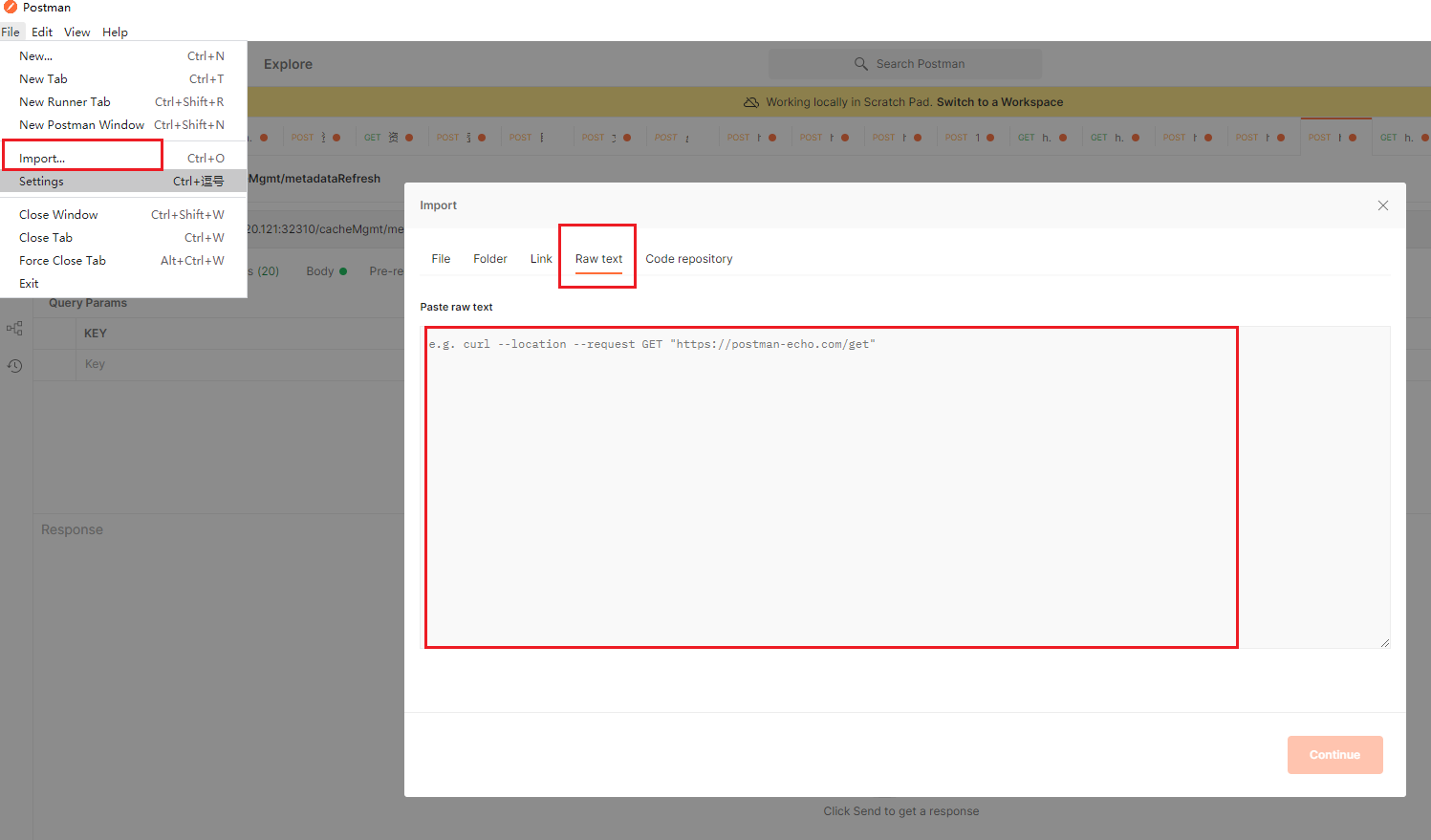Image resolution: width=1431 pixels, height=840 pixels.
Task: Choose New... from the File menu
Action: pyautogui.click(x=123, y=56)
